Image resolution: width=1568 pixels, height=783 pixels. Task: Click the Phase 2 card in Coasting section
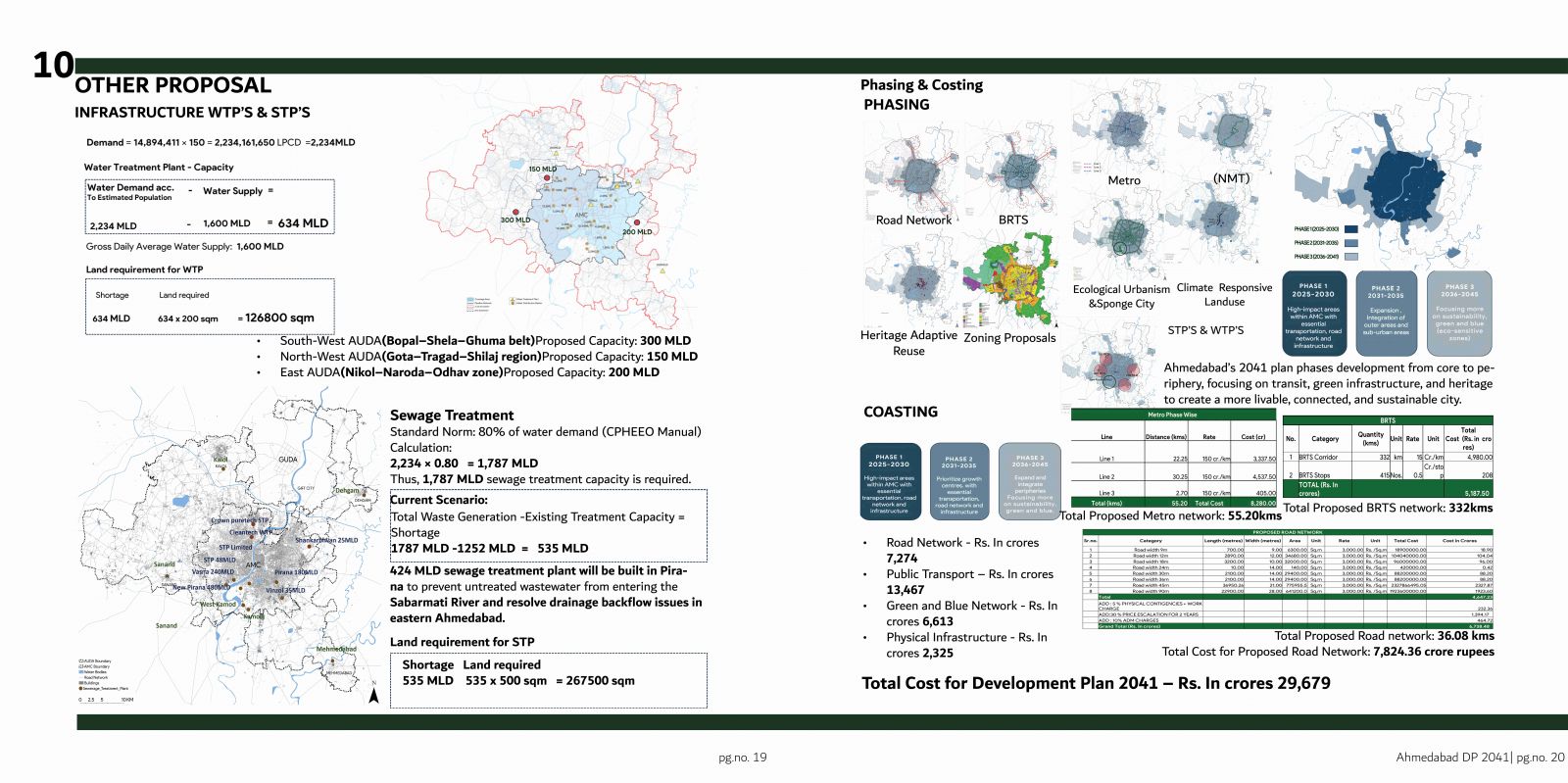click(958, 480)
